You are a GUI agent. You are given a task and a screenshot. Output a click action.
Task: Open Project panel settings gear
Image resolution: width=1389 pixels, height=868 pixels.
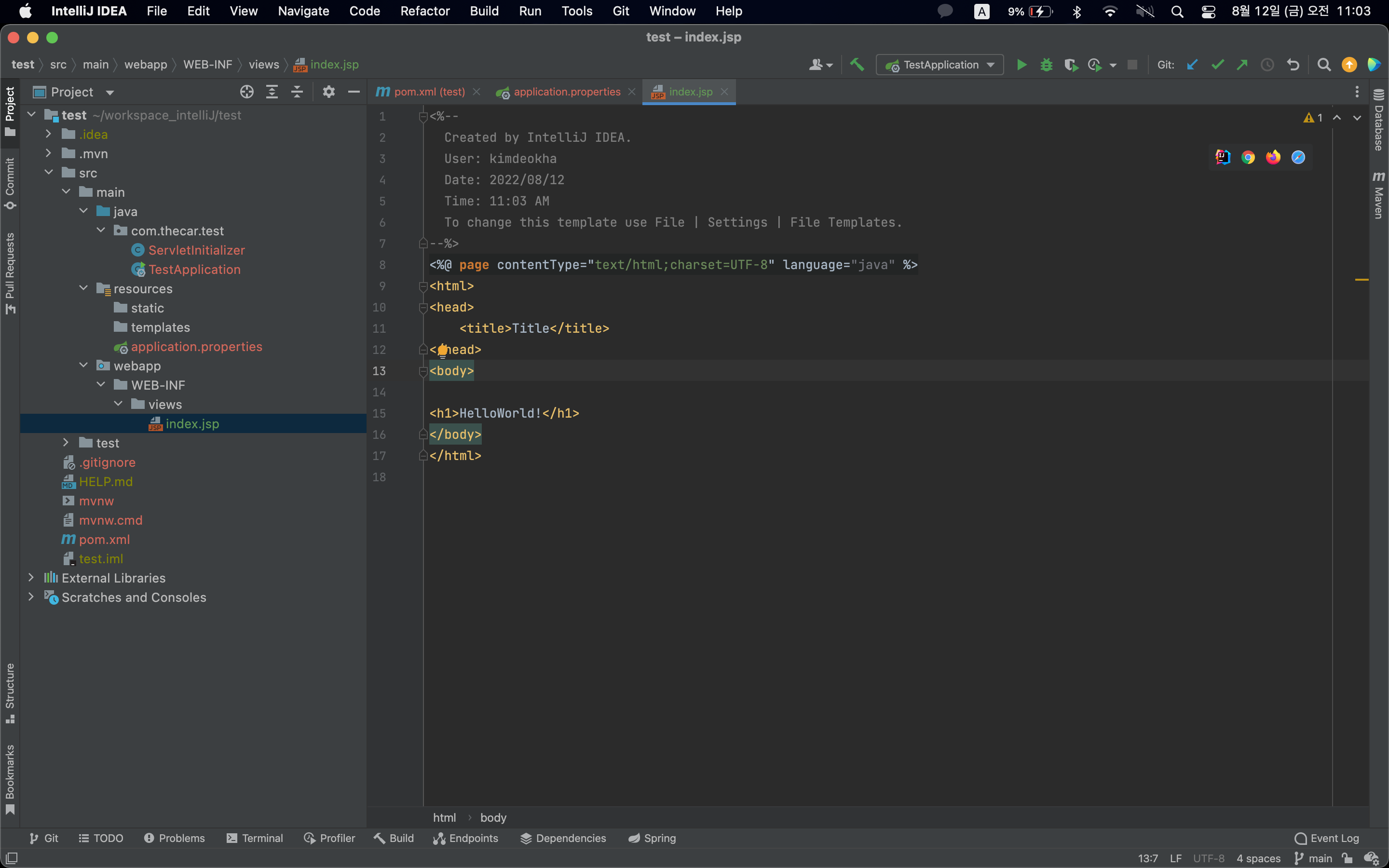tap(328, 92)
